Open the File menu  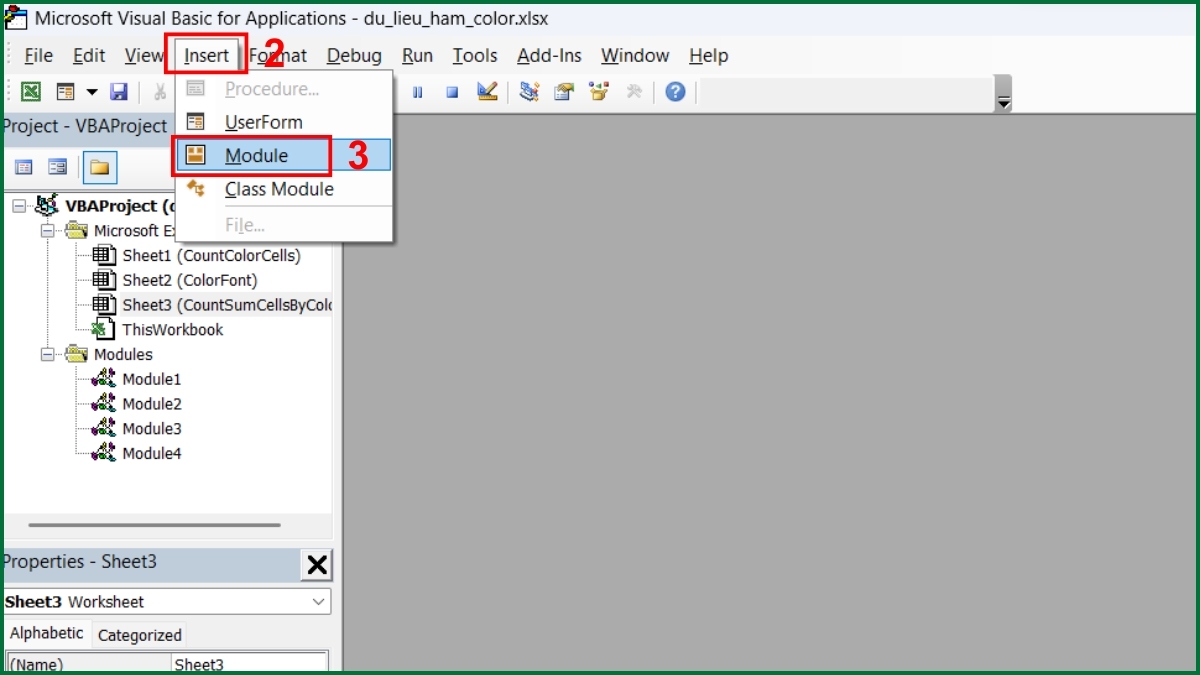(38, 56)
